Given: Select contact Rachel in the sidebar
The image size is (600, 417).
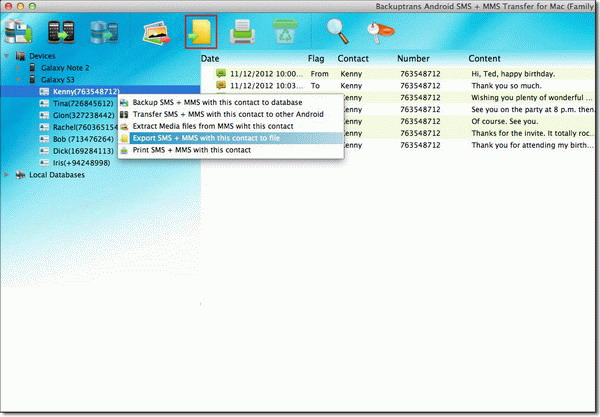Looking at the screenshot, I should pos(85,127).
